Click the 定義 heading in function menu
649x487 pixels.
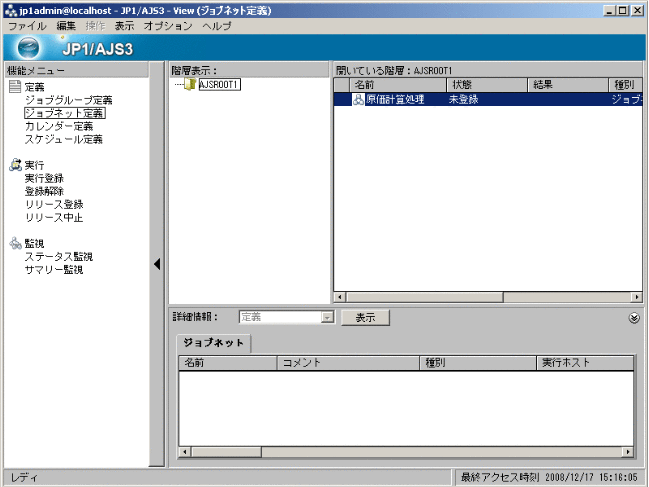tap(34, 87)
